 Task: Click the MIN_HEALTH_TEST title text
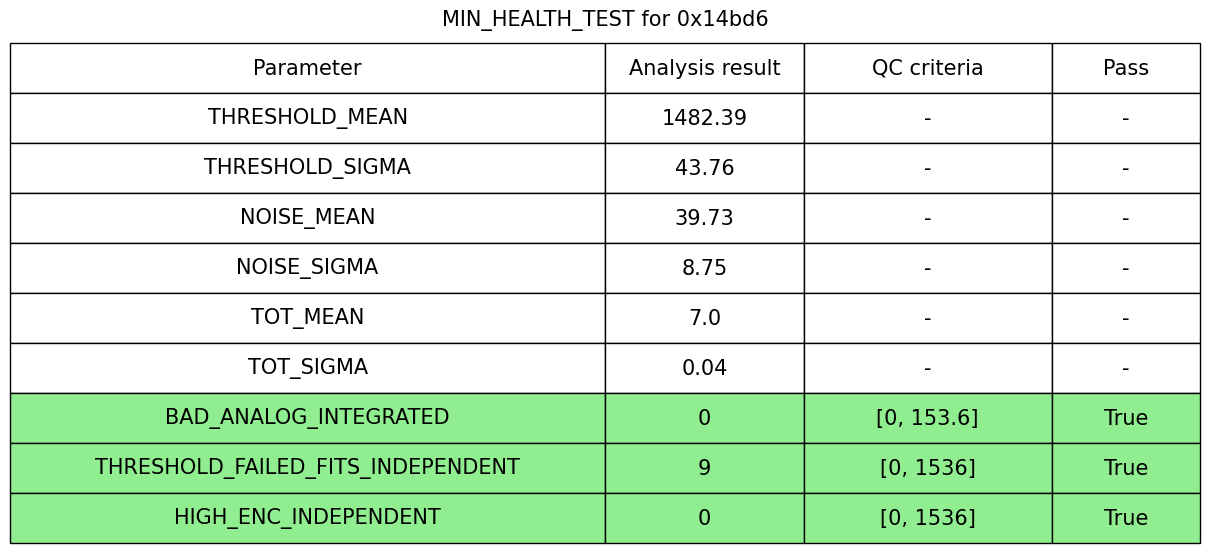[605, 19]
